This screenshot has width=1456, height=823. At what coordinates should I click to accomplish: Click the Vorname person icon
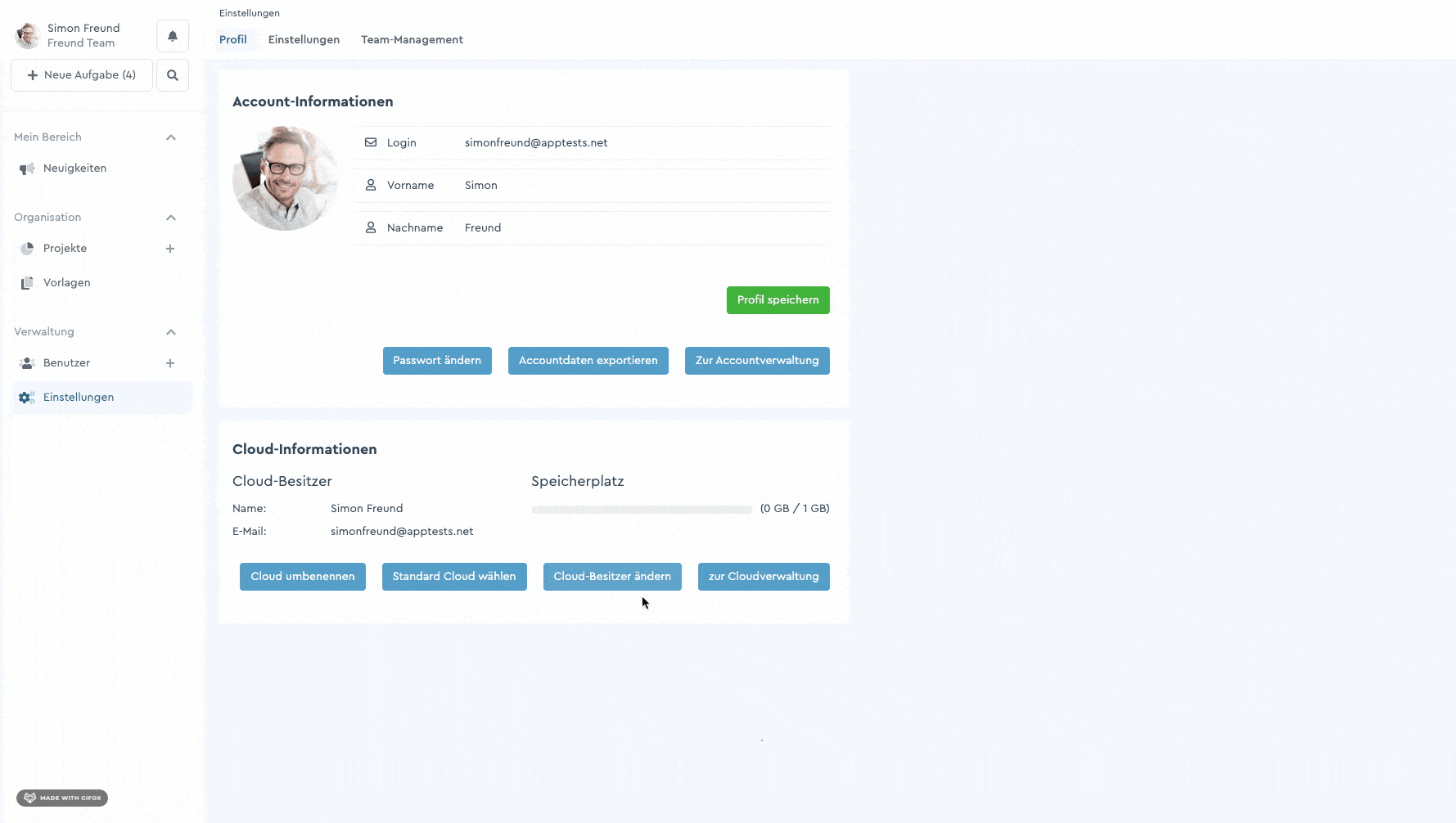[x=371, y=185]
